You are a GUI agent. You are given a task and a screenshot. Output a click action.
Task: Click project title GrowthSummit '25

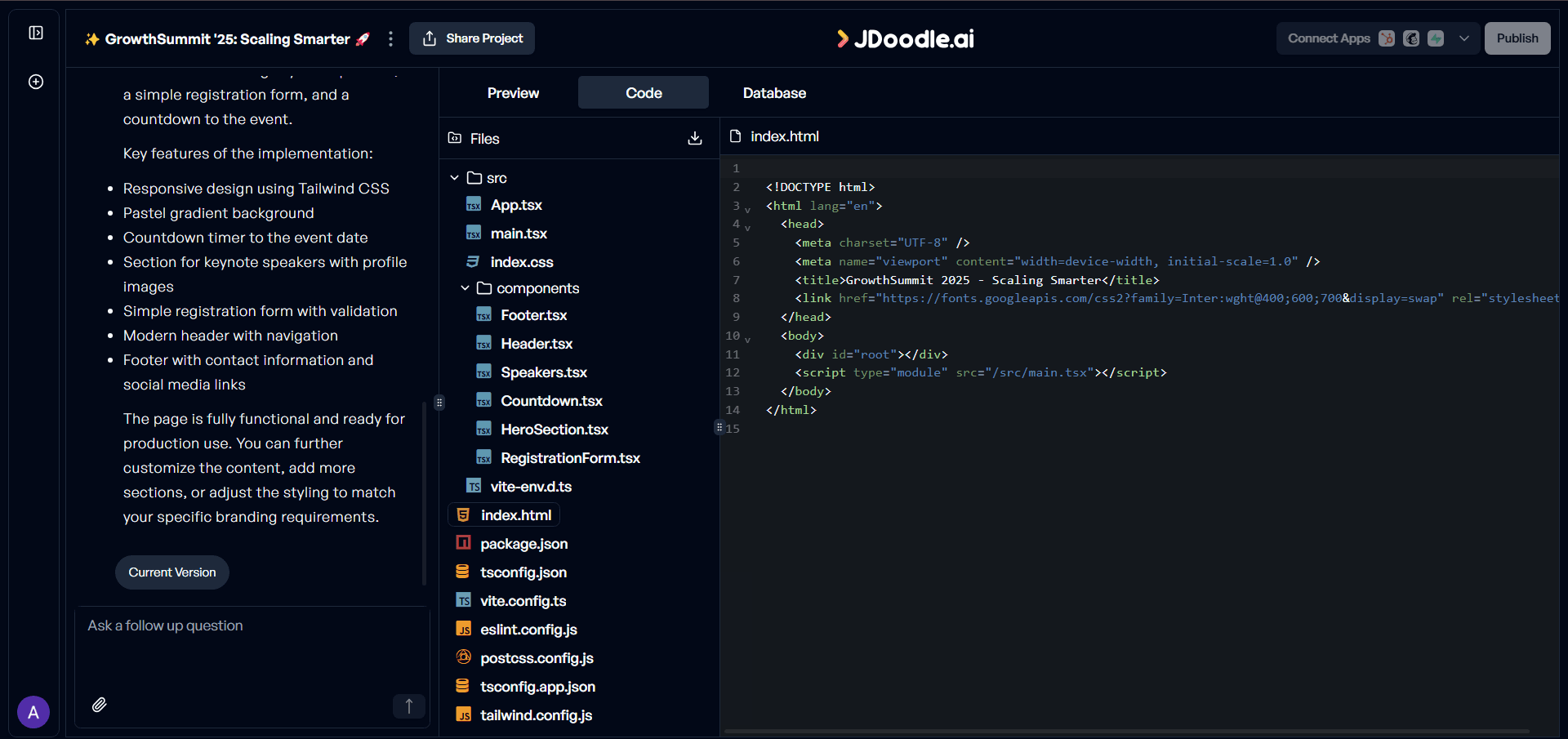[227, 38]
